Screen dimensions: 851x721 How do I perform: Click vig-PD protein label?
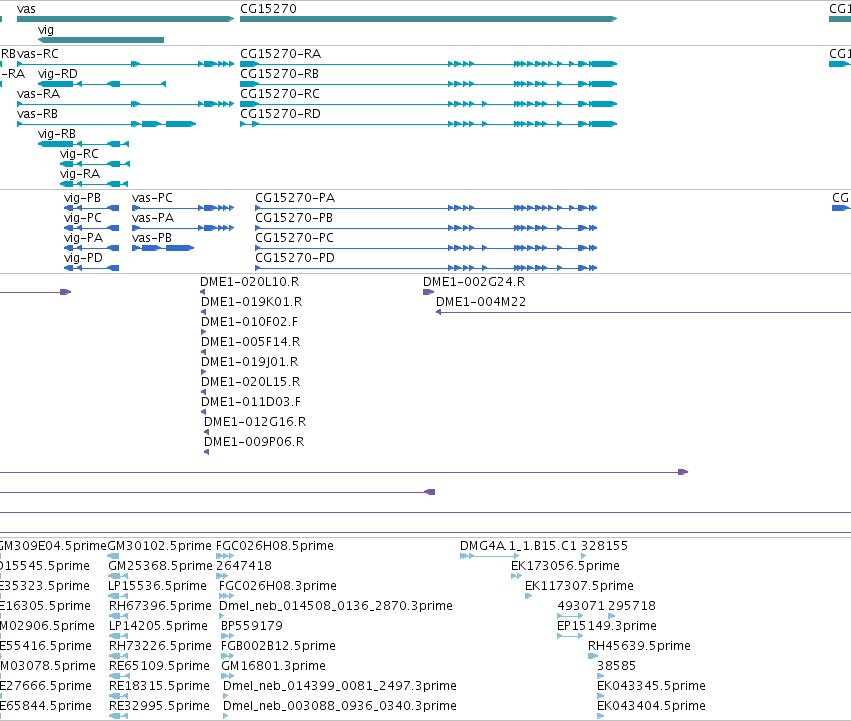[x=84, y=258]
